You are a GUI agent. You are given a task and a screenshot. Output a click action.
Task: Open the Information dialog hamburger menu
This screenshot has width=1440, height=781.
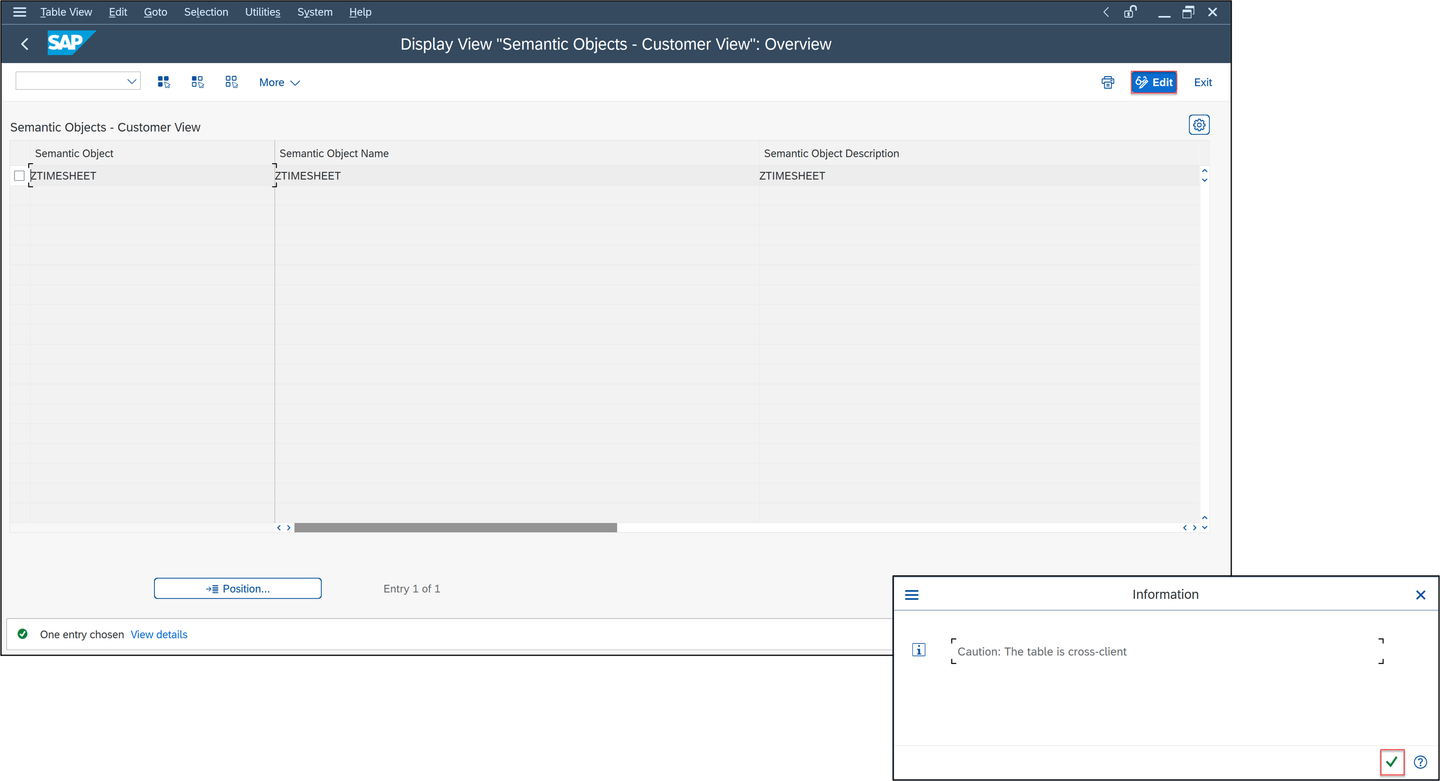912,594
